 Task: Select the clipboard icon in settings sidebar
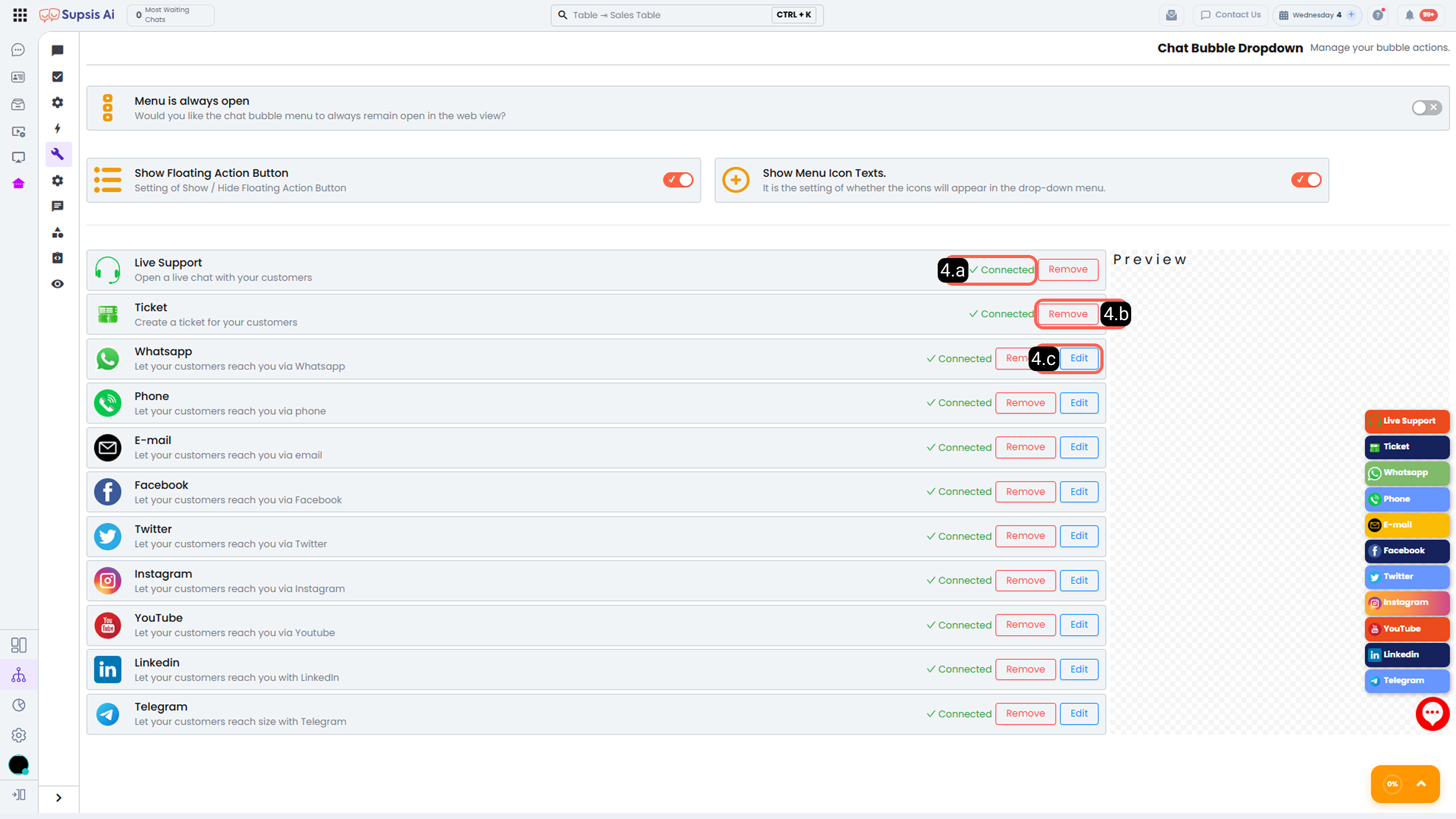tap(58, 258)
